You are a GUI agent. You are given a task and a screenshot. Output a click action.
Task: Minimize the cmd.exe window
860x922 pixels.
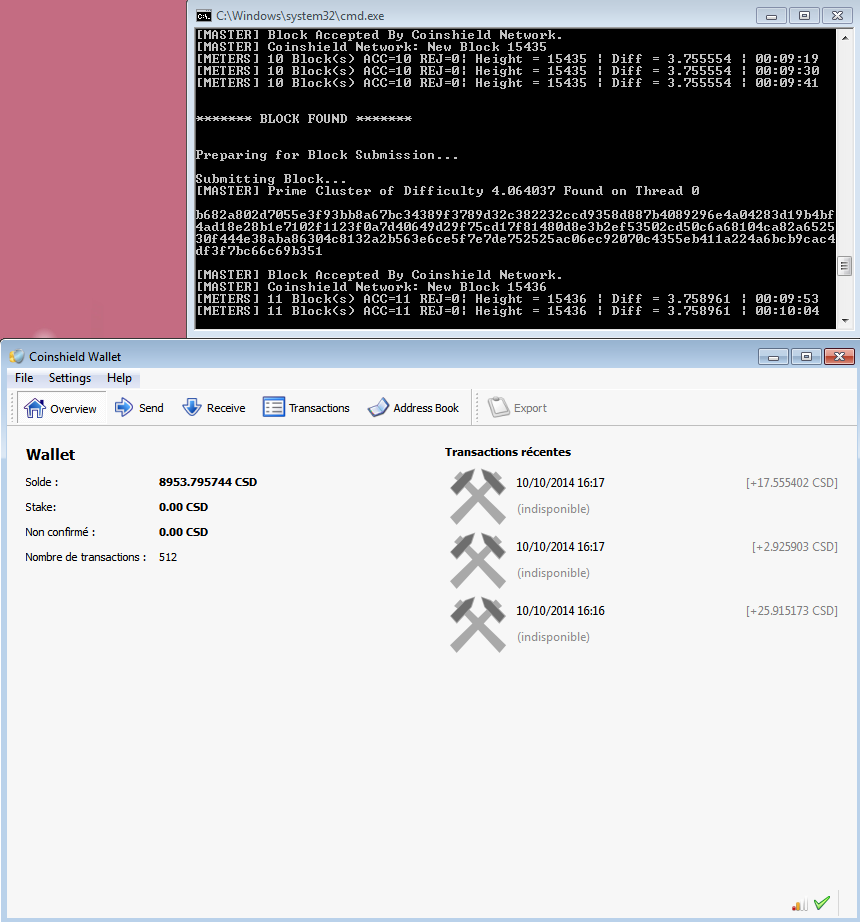pyautogui.click(x=772, y=16)
